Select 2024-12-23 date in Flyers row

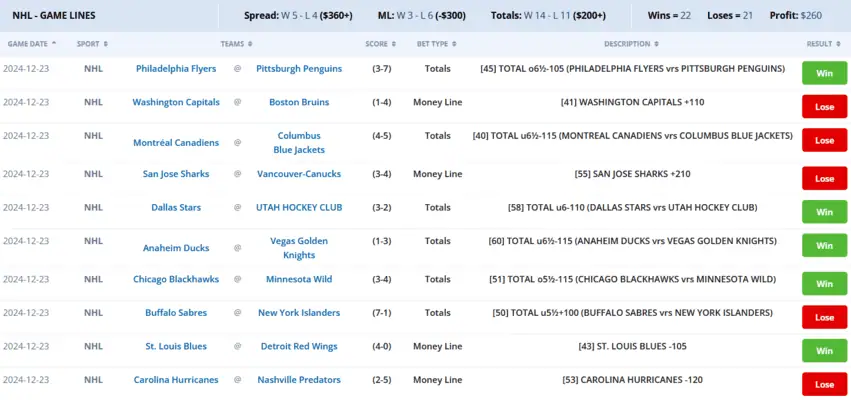(26, 69)
